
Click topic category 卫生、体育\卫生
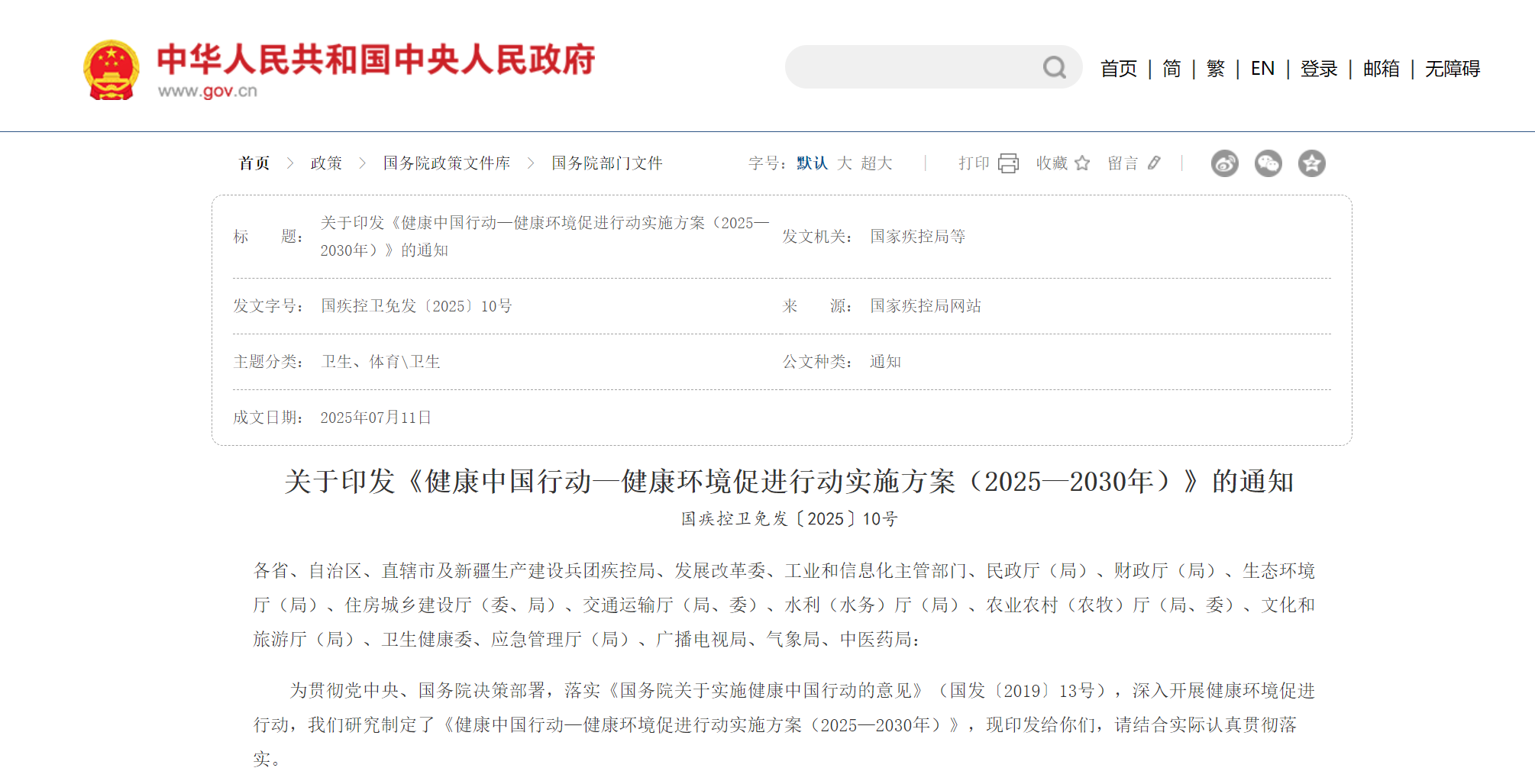380,362
